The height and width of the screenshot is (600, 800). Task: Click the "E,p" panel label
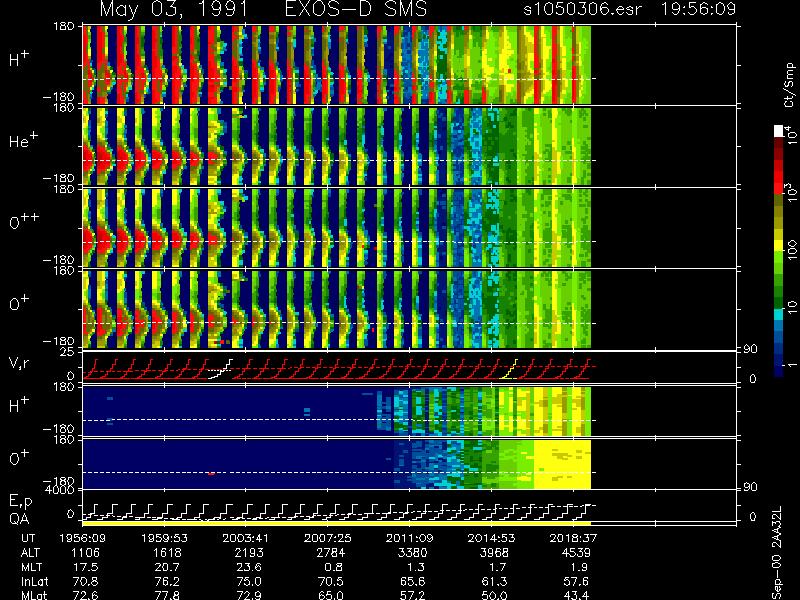coord(20,502)
